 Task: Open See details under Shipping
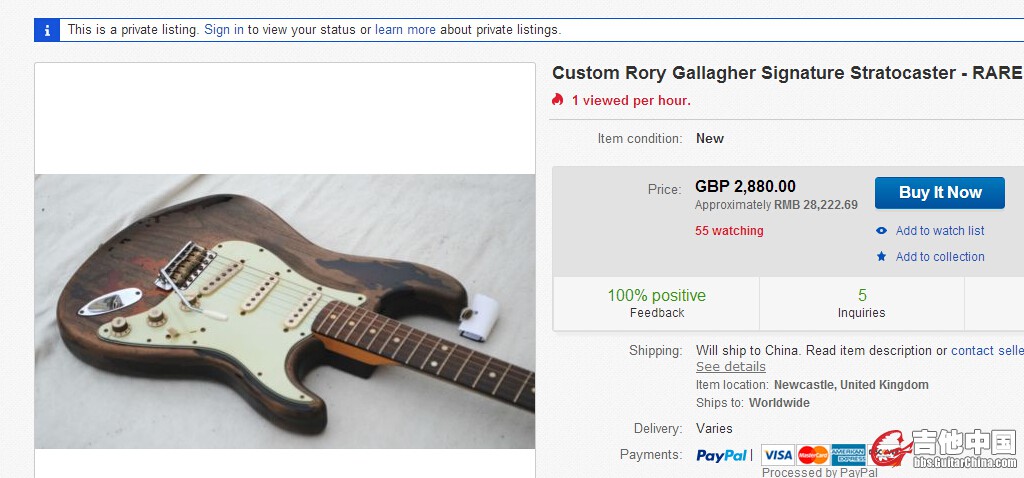pyautogui.click(x=731, y=367)
